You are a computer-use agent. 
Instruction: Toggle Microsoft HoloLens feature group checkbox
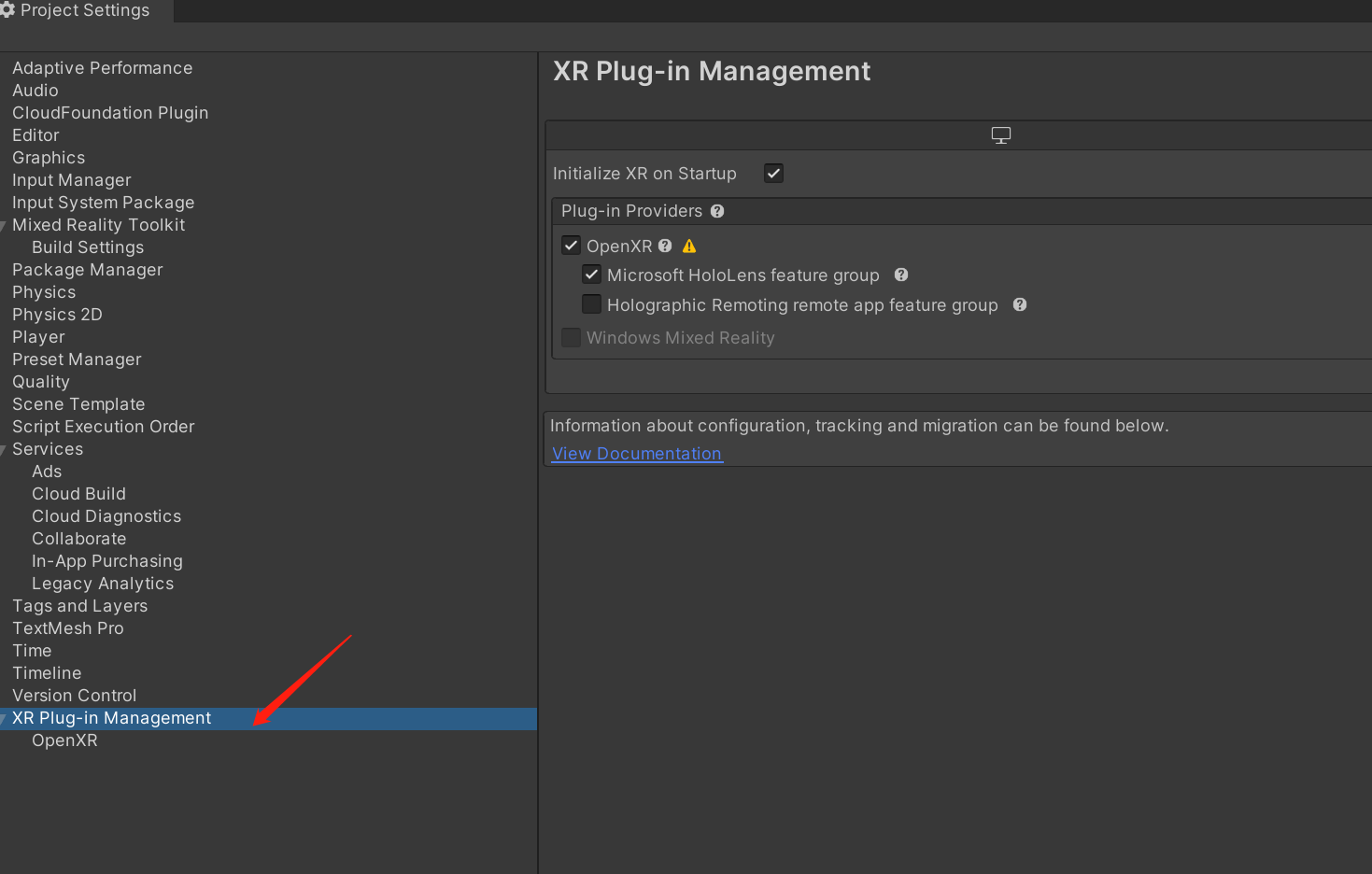tap(591, 275)
